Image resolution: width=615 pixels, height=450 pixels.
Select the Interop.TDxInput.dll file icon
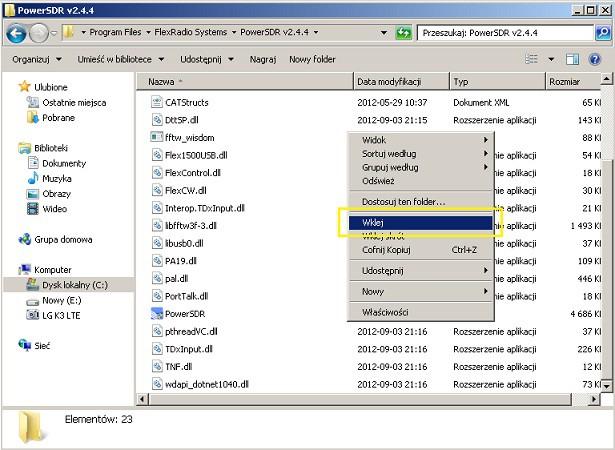pos(157,208)
